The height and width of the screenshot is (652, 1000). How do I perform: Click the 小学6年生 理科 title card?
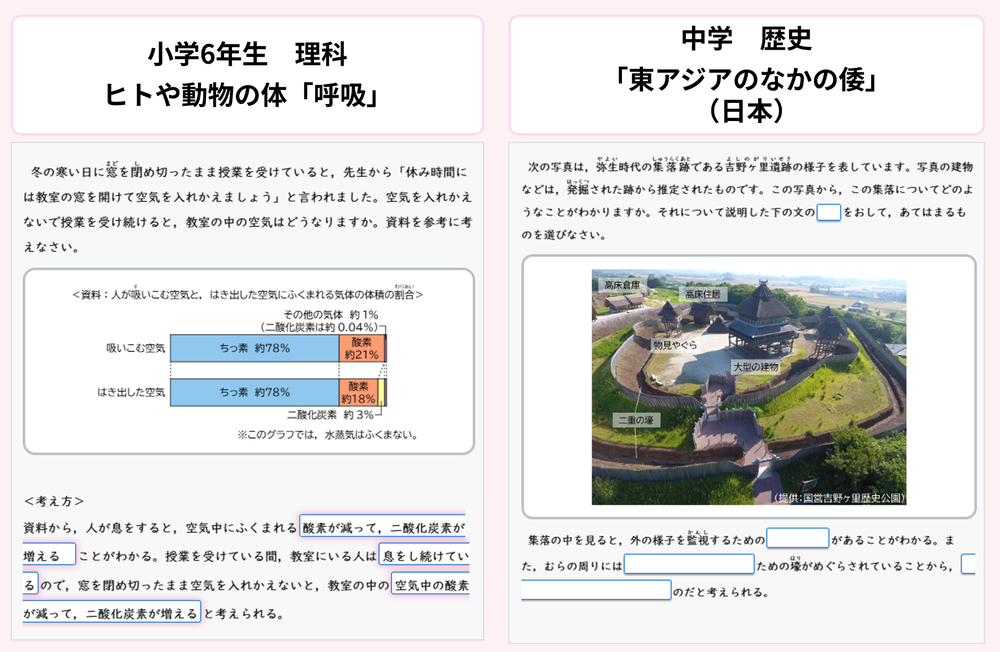coord(247,75)
